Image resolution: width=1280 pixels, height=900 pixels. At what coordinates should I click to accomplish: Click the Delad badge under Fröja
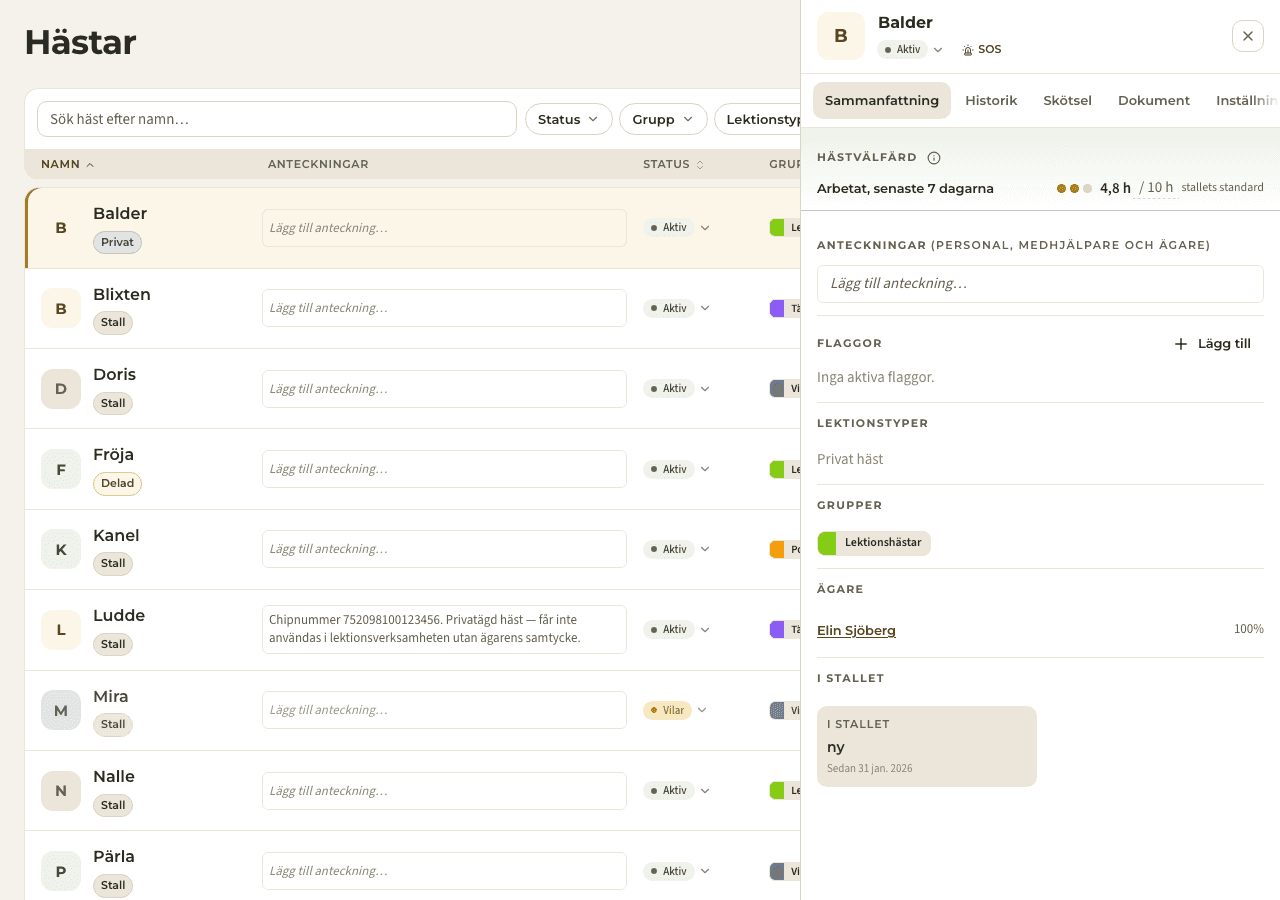tap(117, 484)
